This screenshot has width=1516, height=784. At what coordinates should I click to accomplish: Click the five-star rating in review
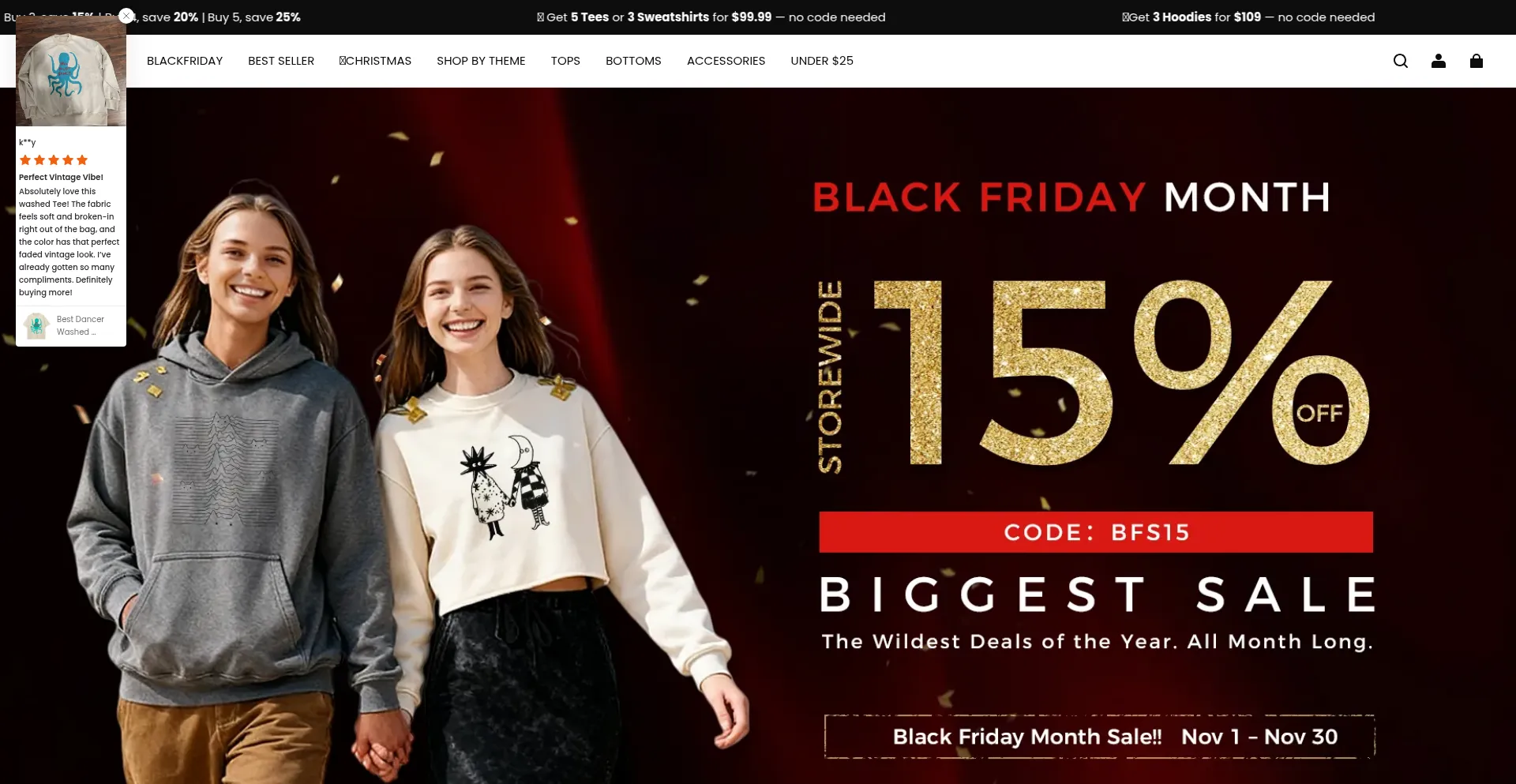coord(54,160)
